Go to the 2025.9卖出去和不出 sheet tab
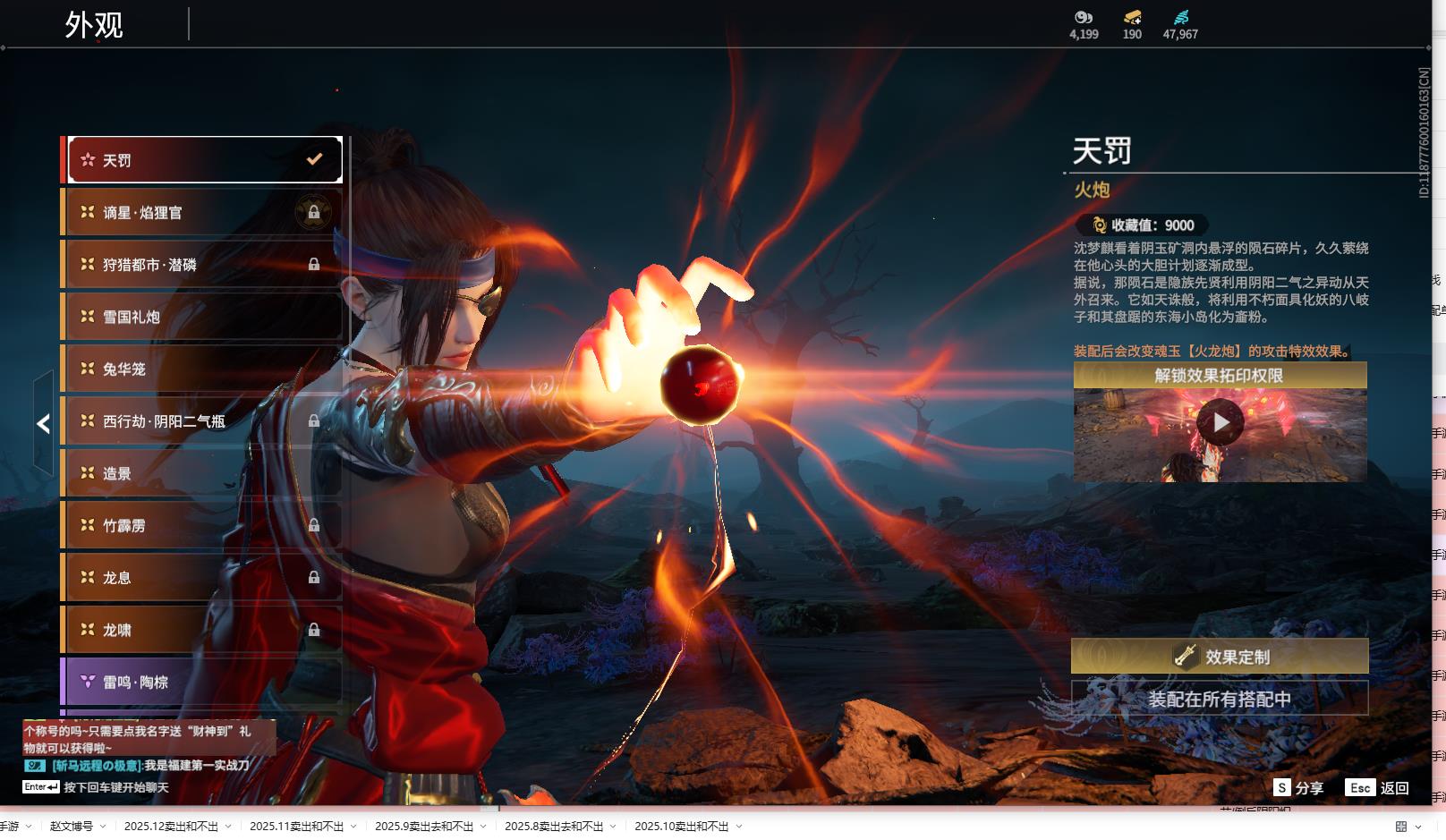1446x840 pixels. tap(424, 827)
